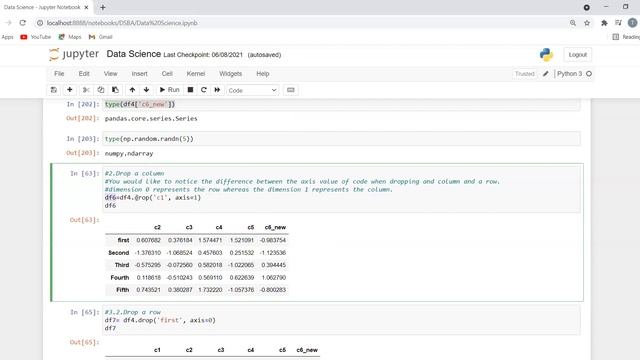Open the YouTube bookmark
The height and width of the screenshot is (360, 640).
pyautogui.click(x=36, y=37)
